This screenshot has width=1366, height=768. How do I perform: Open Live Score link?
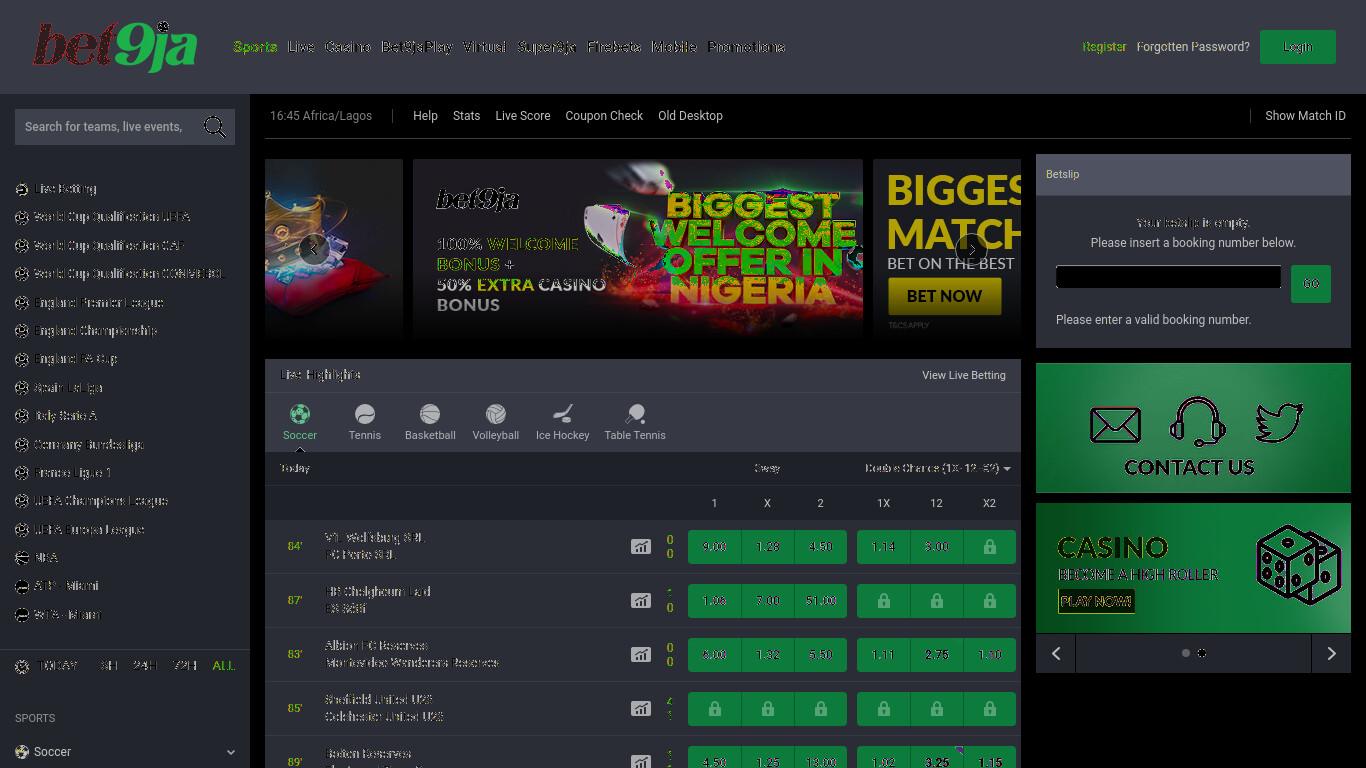click(x=523, y=116)
